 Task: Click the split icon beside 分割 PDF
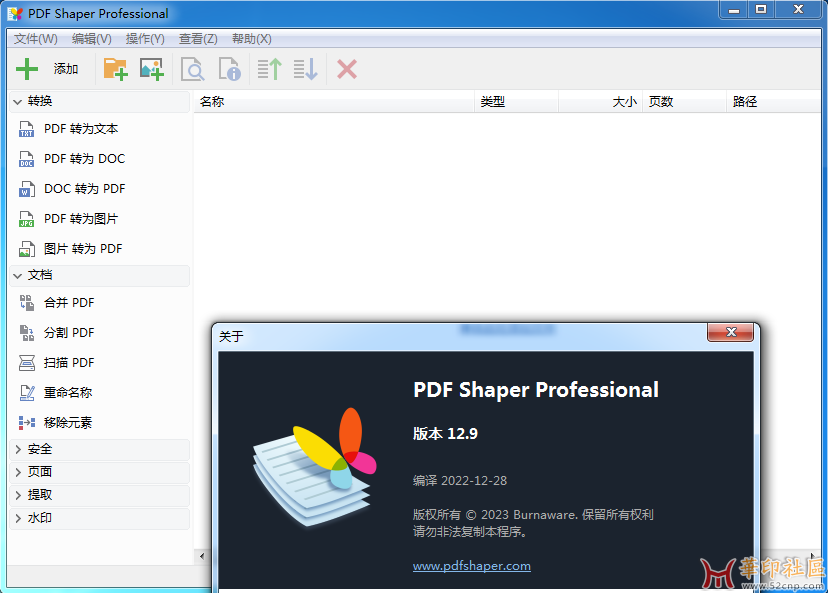click(x=26, y=333)
